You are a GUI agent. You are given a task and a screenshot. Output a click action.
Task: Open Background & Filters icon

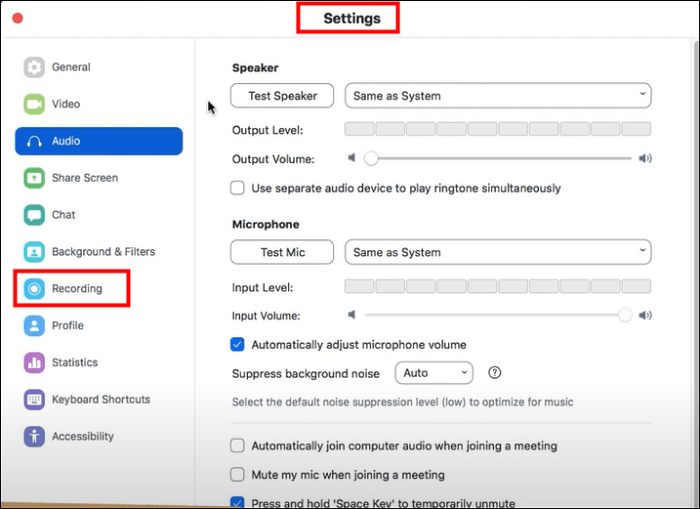35,252
